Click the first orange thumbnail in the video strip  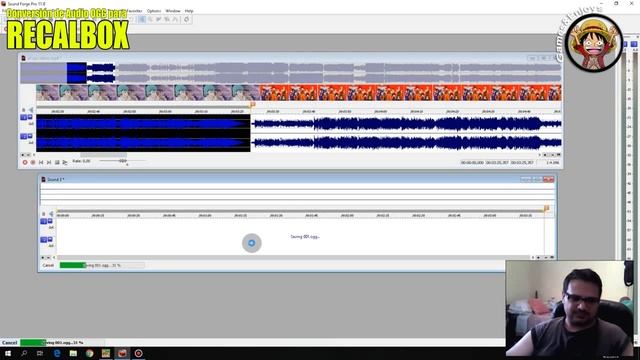pos(274,93)
